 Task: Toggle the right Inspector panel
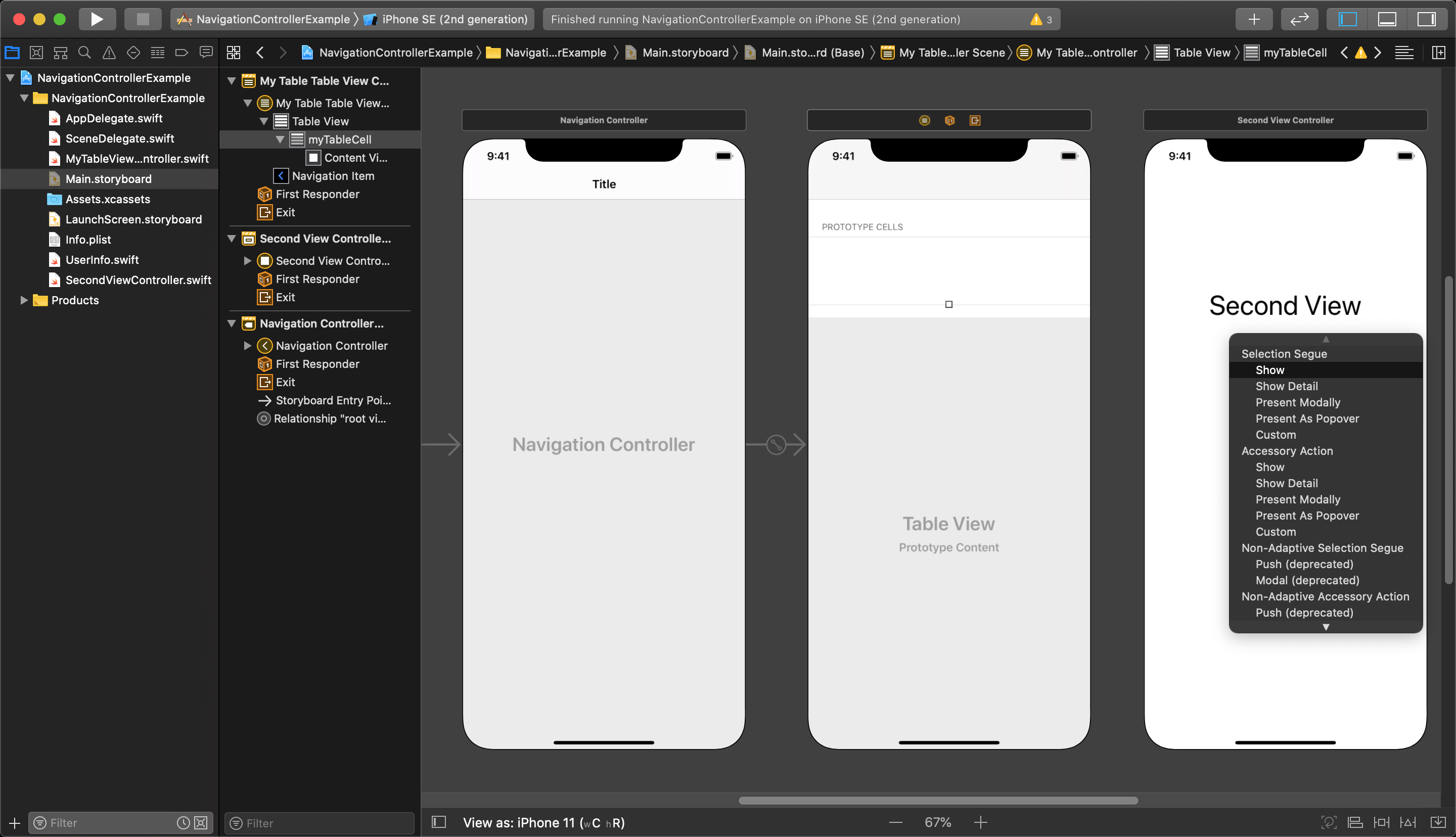pyautogui.click(x=1426, y=19)
